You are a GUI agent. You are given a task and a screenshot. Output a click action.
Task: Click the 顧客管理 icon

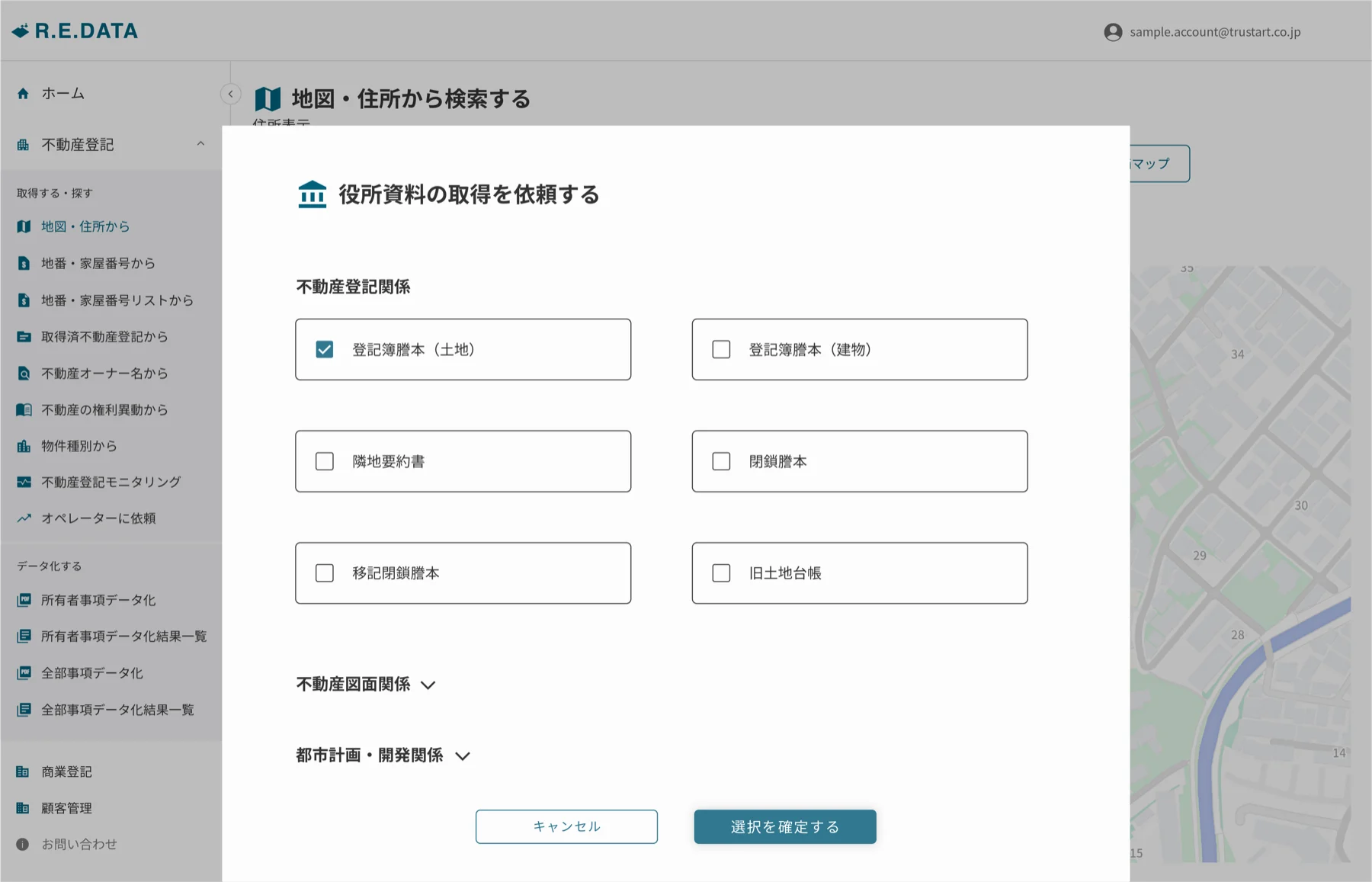pyautogui.click(x=23, y=808)
